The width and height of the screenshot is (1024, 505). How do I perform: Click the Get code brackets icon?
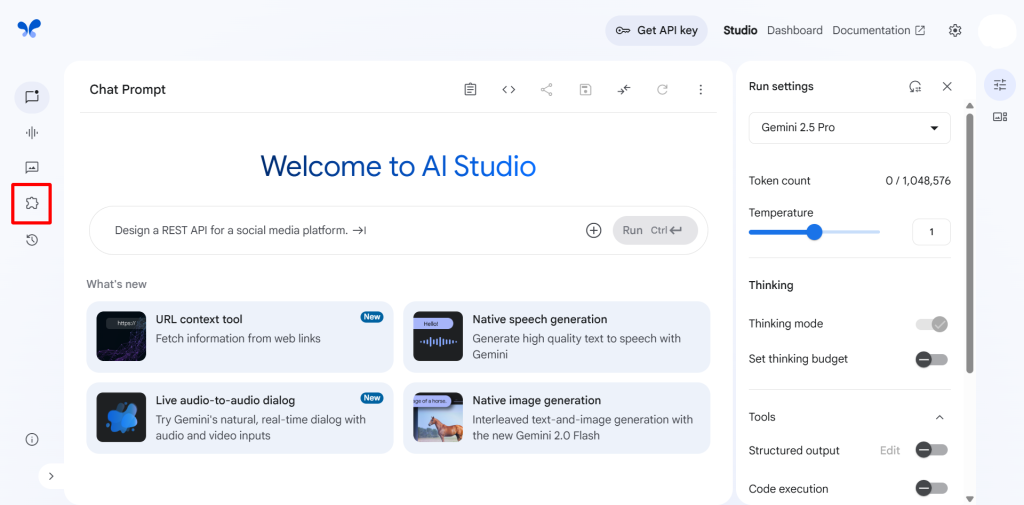click(x=509, y=90)
